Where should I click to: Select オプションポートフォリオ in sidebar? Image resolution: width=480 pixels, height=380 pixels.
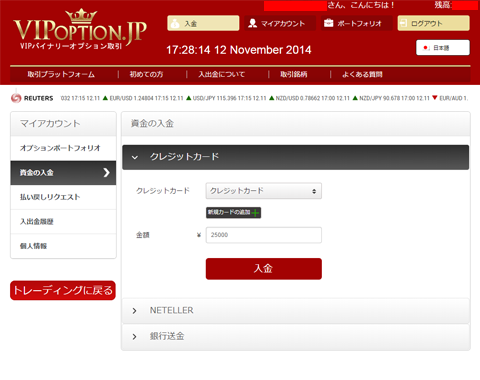point(63,148)
